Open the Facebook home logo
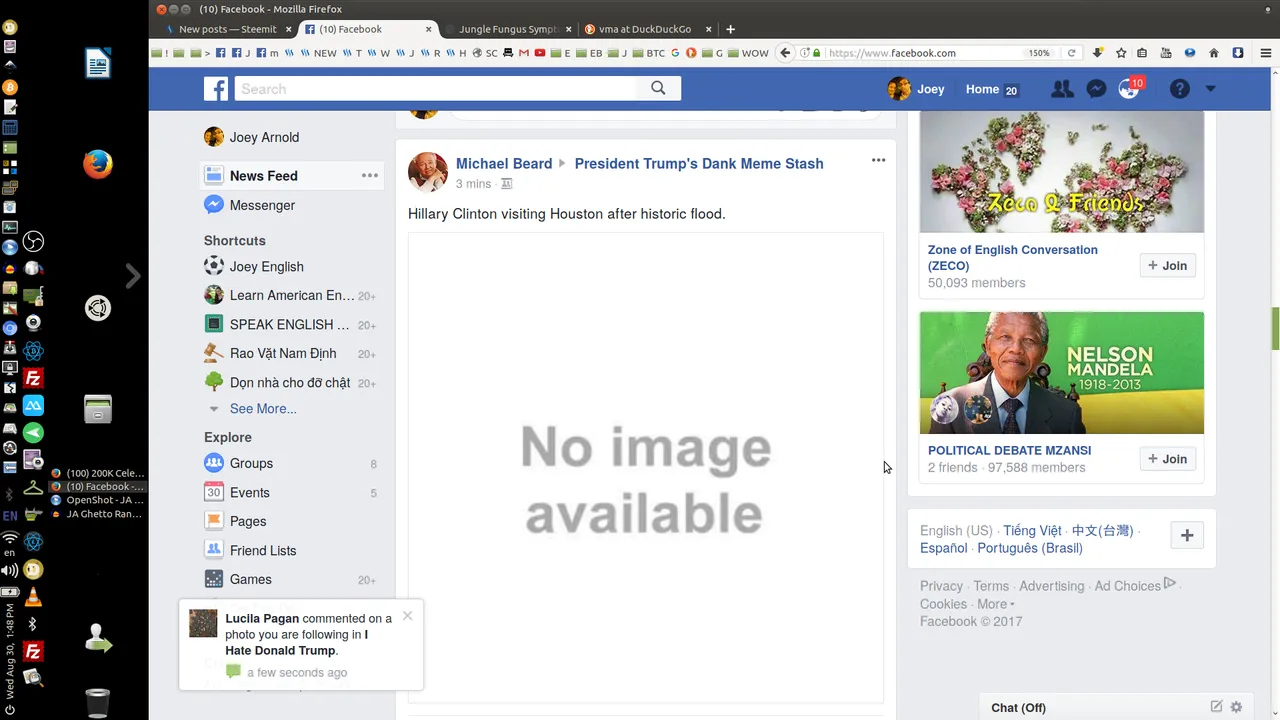 (216, 89)
